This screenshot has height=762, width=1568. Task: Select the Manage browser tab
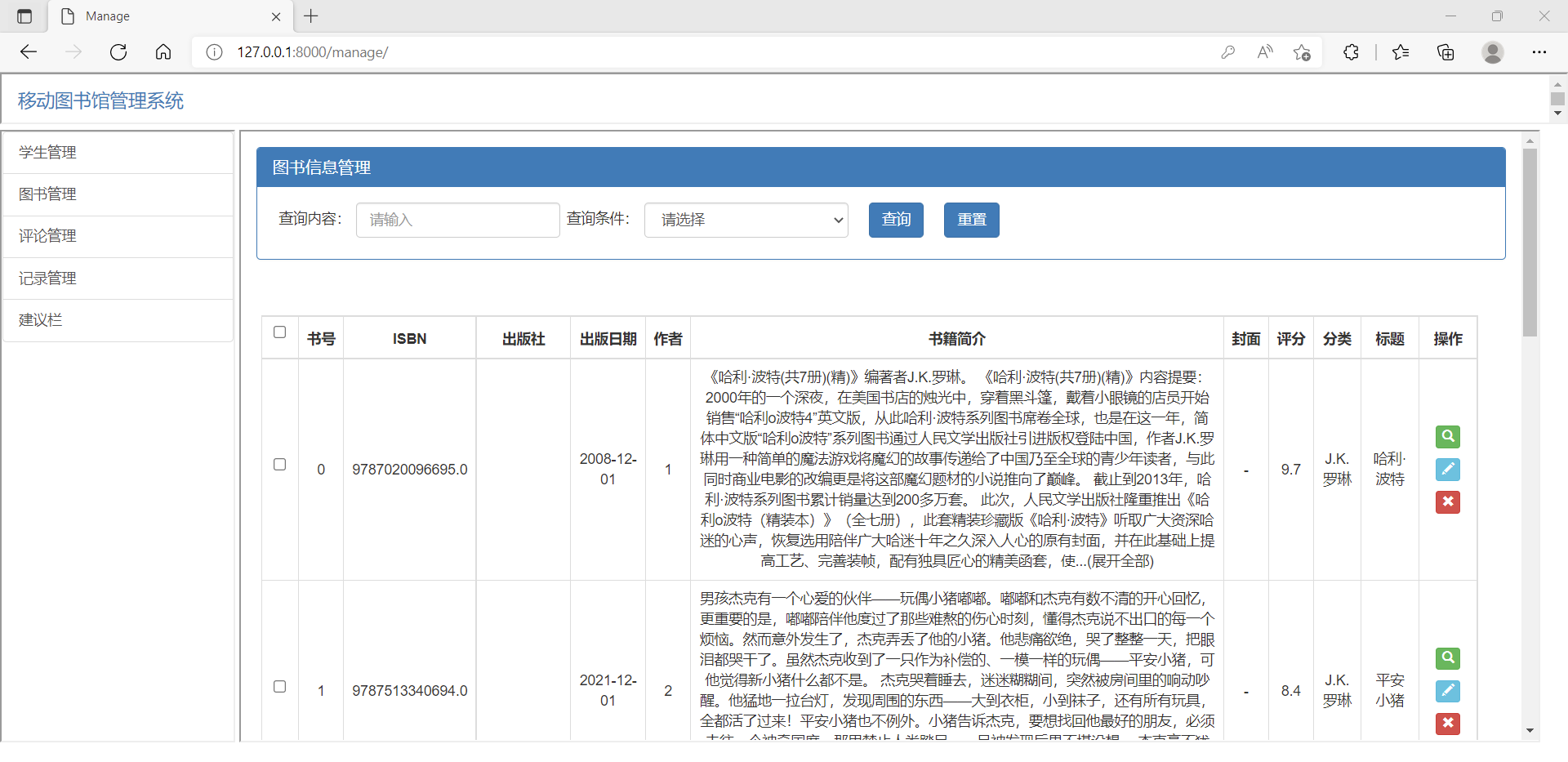[x=170, y=16]
